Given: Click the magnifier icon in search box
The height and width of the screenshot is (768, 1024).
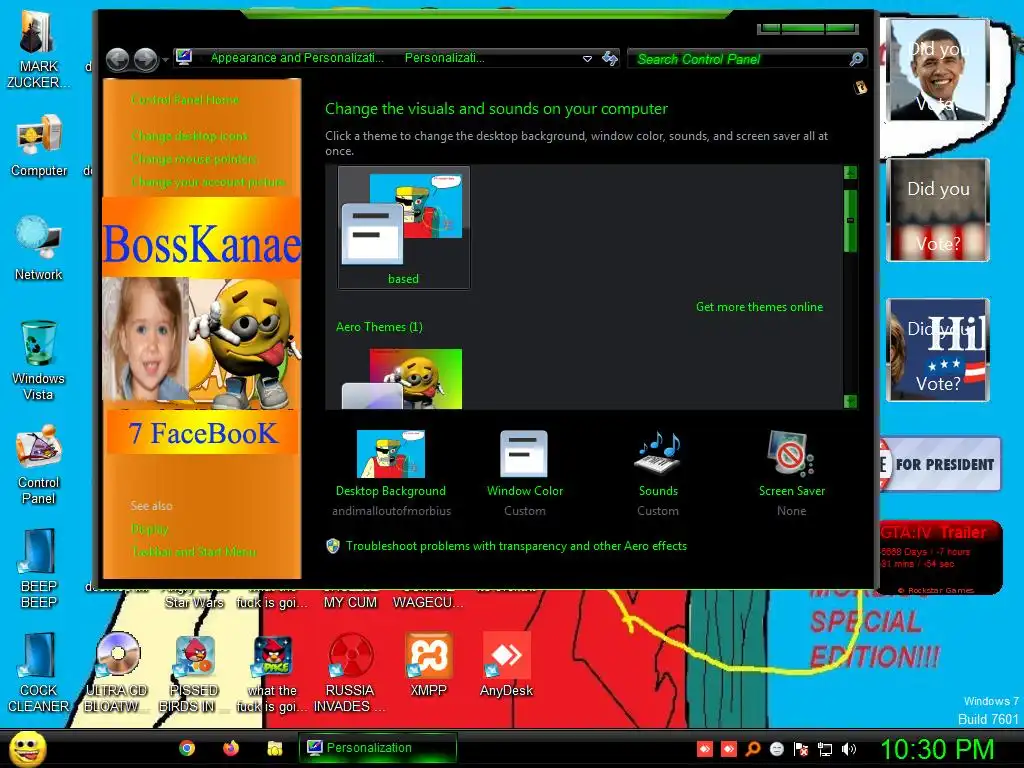Looking at the screenshot, I should (856, 59).
